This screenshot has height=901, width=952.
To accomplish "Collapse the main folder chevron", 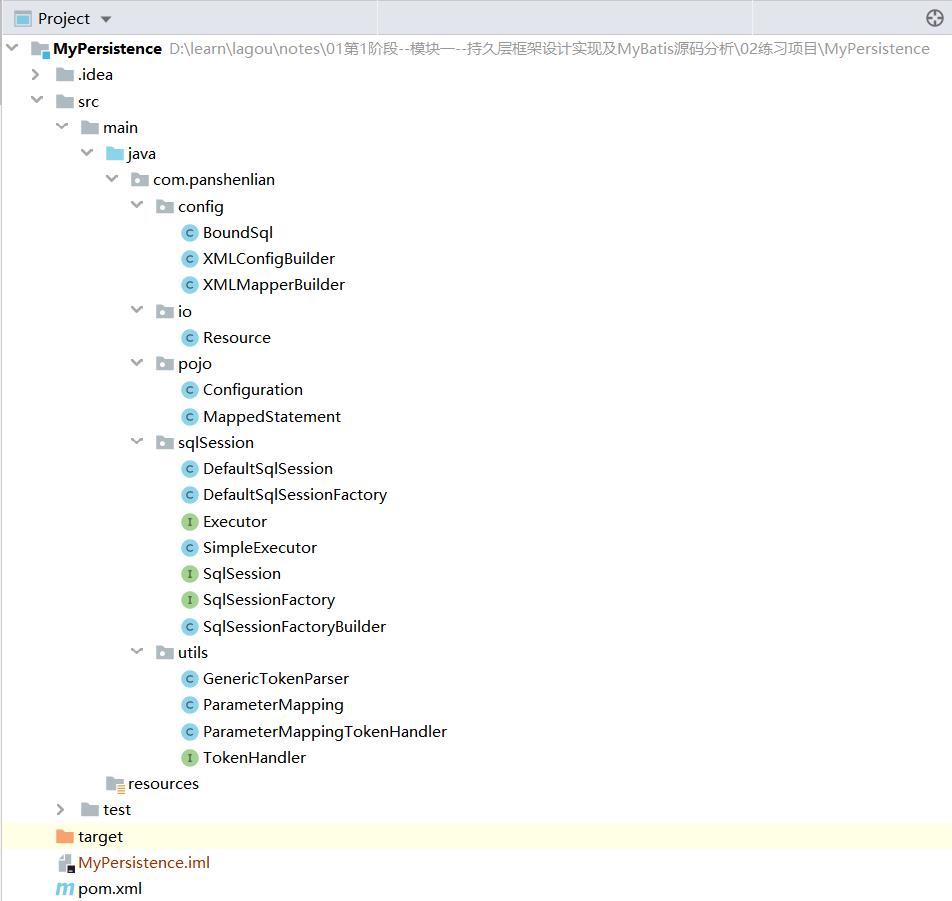I will (x=62, y=126).
